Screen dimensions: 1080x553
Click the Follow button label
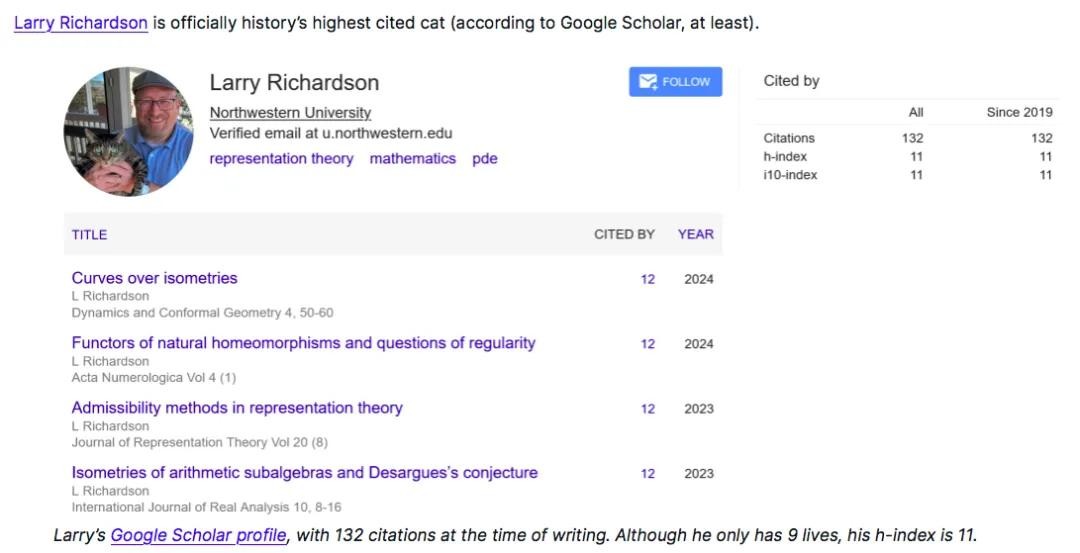(686, 82)
